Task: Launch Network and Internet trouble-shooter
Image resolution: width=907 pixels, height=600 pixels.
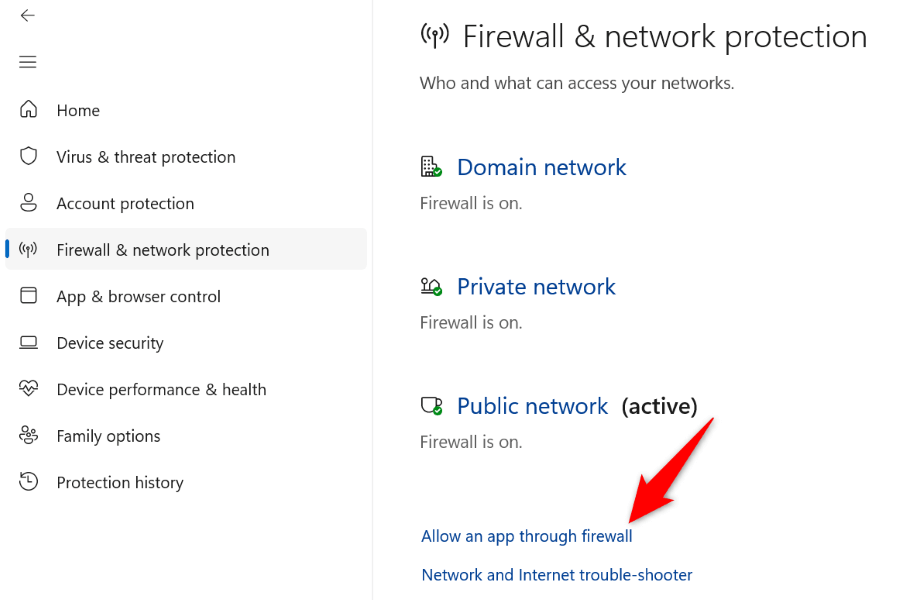Action: [556, 575]
